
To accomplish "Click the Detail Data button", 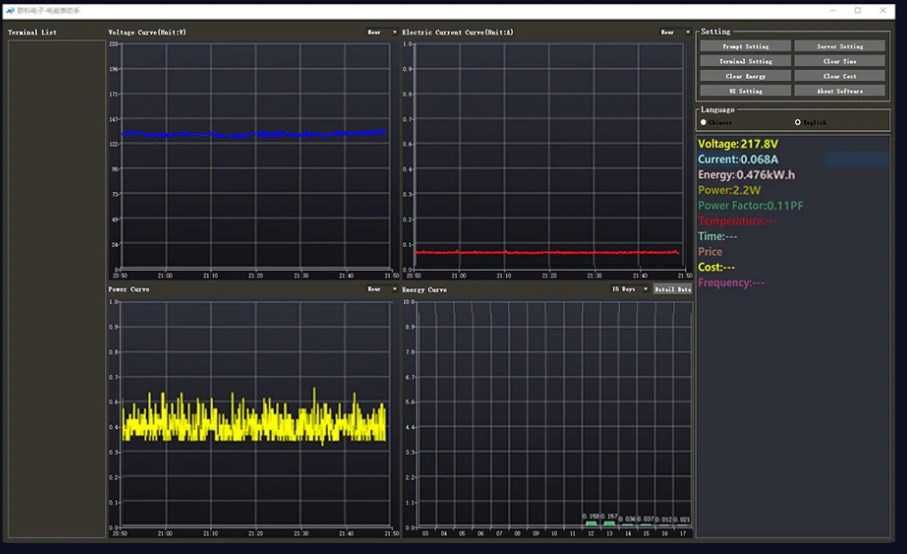I will coord(673,289).
